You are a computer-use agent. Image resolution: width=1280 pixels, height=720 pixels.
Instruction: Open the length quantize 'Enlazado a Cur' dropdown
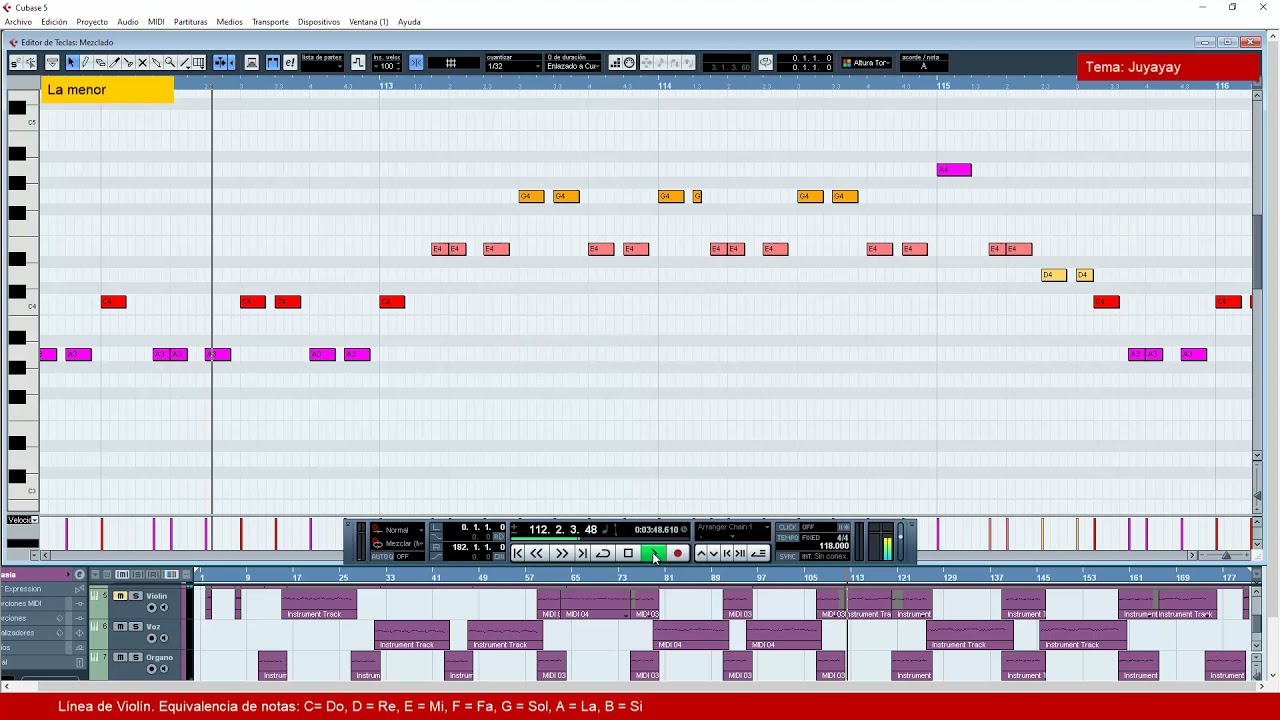tap(573, 66)
